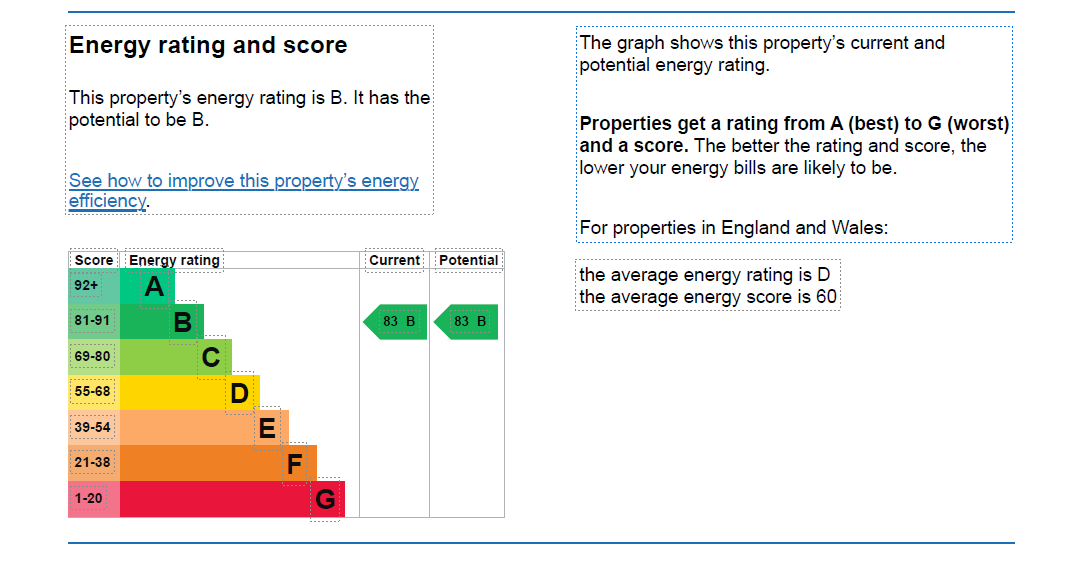Select the Current column header
This screenshot has width=1075, height=570.
coord(394,260)
